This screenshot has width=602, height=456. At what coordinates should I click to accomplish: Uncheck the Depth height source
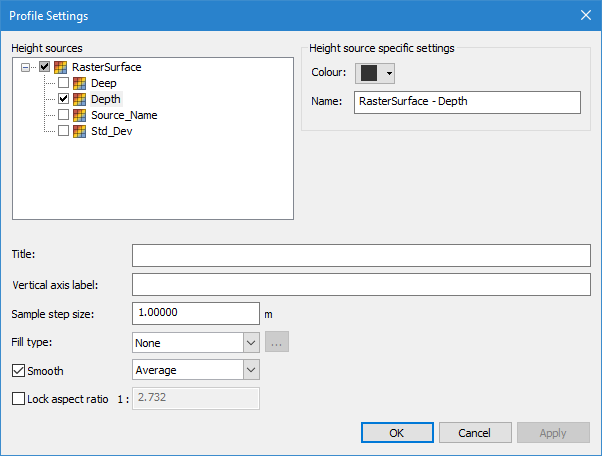tap(63, 99)
